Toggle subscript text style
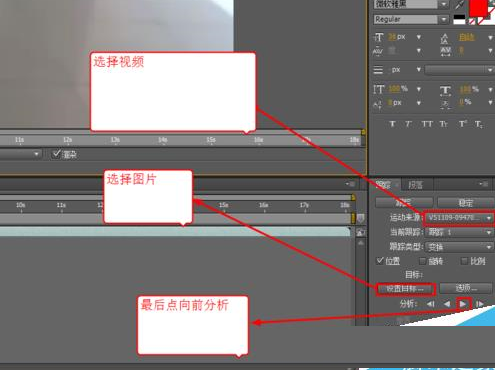This screenshot has width=495, height=370. [479, 125]
